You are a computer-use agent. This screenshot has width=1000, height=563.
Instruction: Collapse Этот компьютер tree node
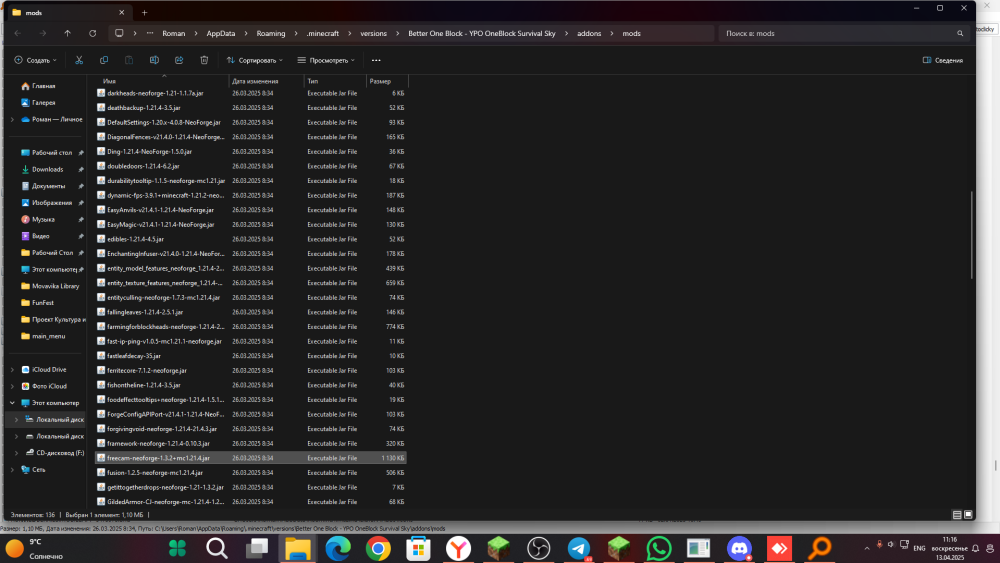pyautogui.click(x=12, y=403)
